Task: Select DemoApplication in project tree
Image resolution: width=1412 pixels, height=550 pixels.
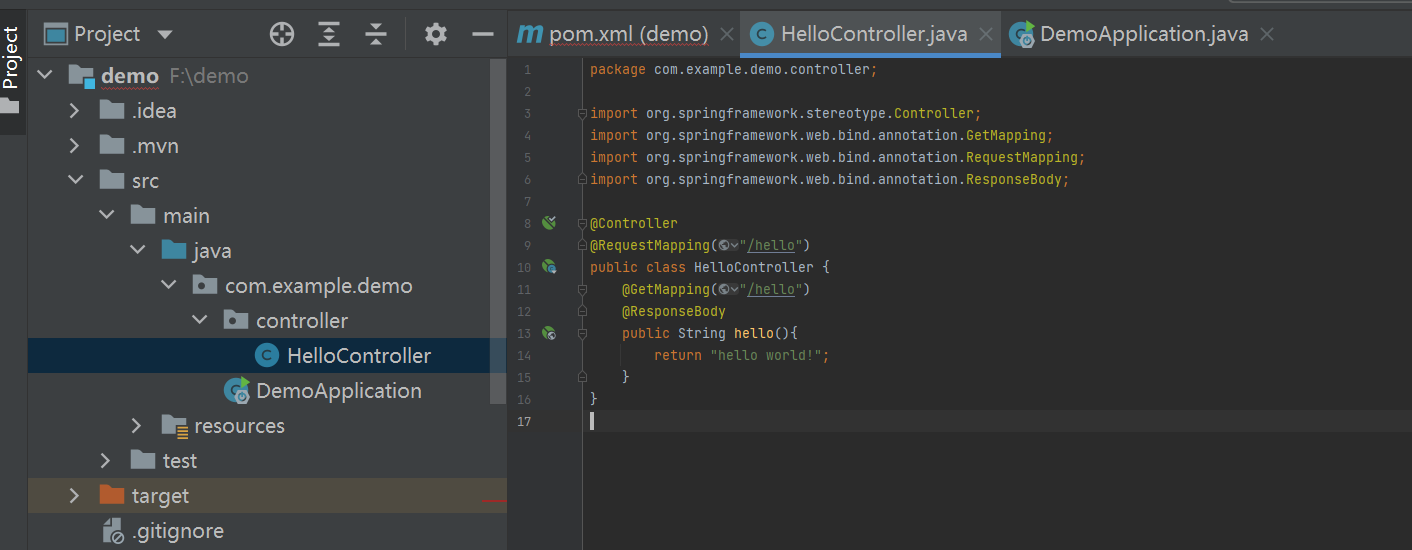Action: click(x=267, y=391)
